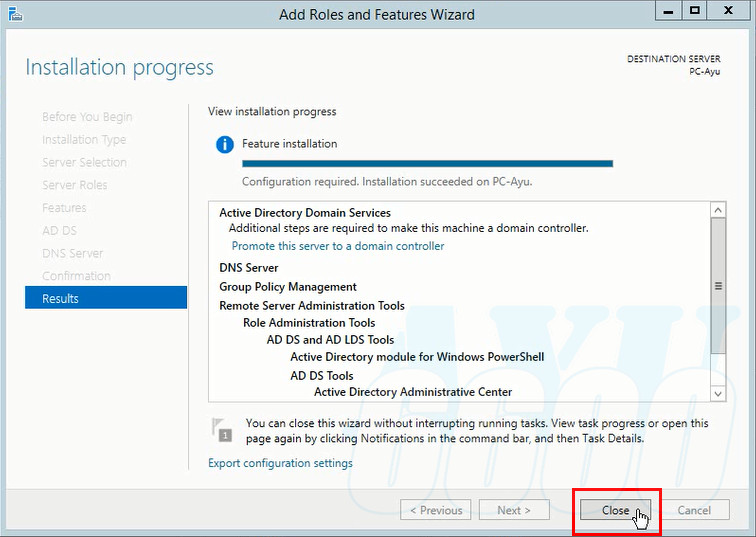Screen dimensions: 756x537
Task: Minimize the wizard window
Action: (x=668, y=11)
